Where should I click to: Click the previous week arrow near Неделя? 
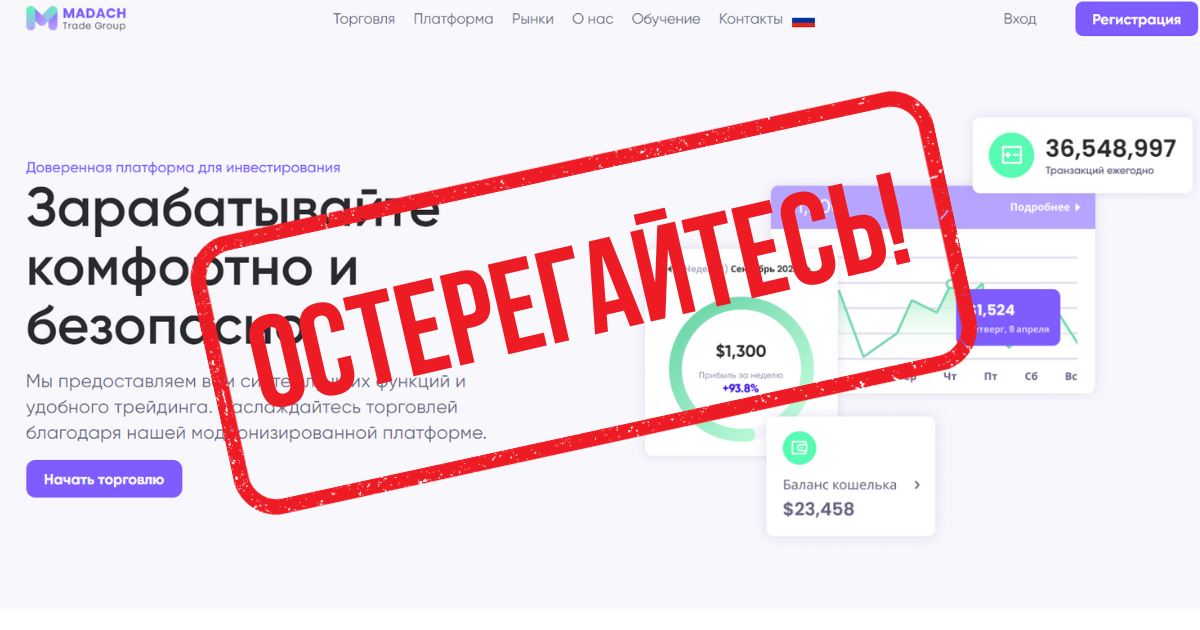[x=669, y=269]
